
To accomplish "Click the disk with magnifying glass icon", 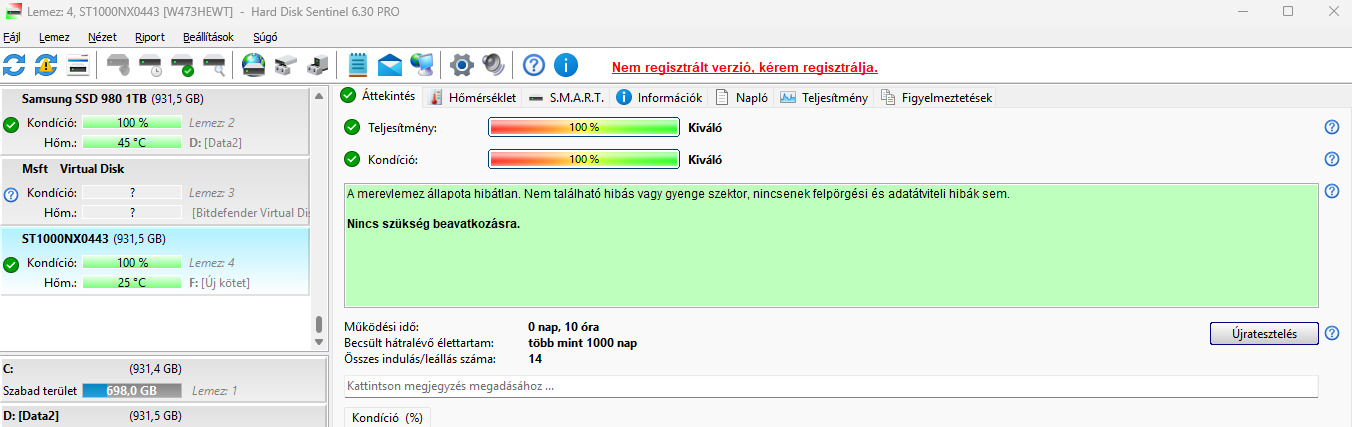I will (x=214, y=66).
